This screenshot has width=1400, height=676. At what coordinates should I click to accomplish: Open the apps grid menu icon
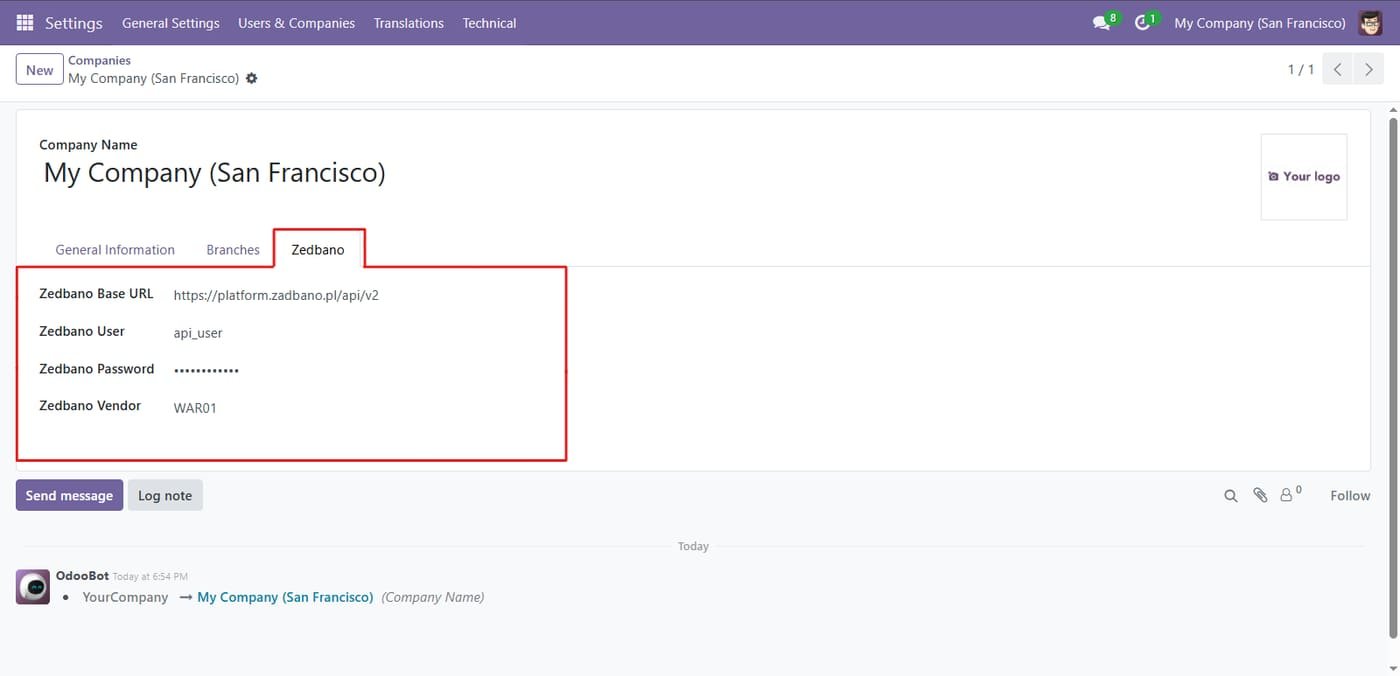[25, 22]
